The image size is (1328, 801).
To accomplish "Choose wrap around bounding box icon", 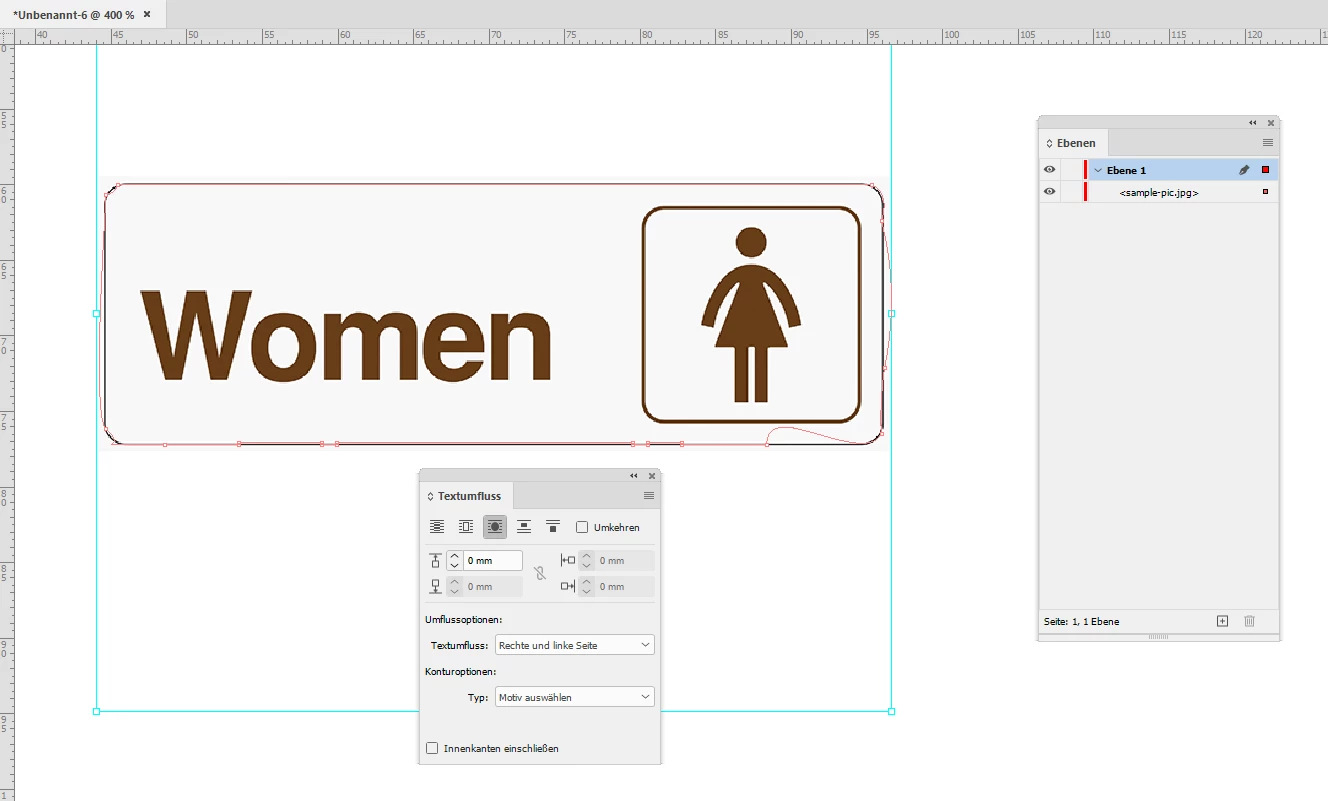I will [466, 527].
